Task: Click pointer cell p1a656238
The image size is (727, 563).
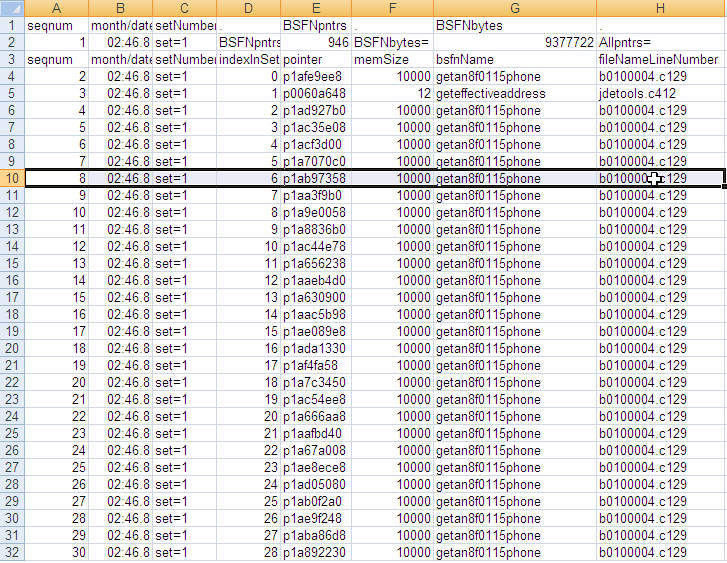Action: tap(316, 264)
